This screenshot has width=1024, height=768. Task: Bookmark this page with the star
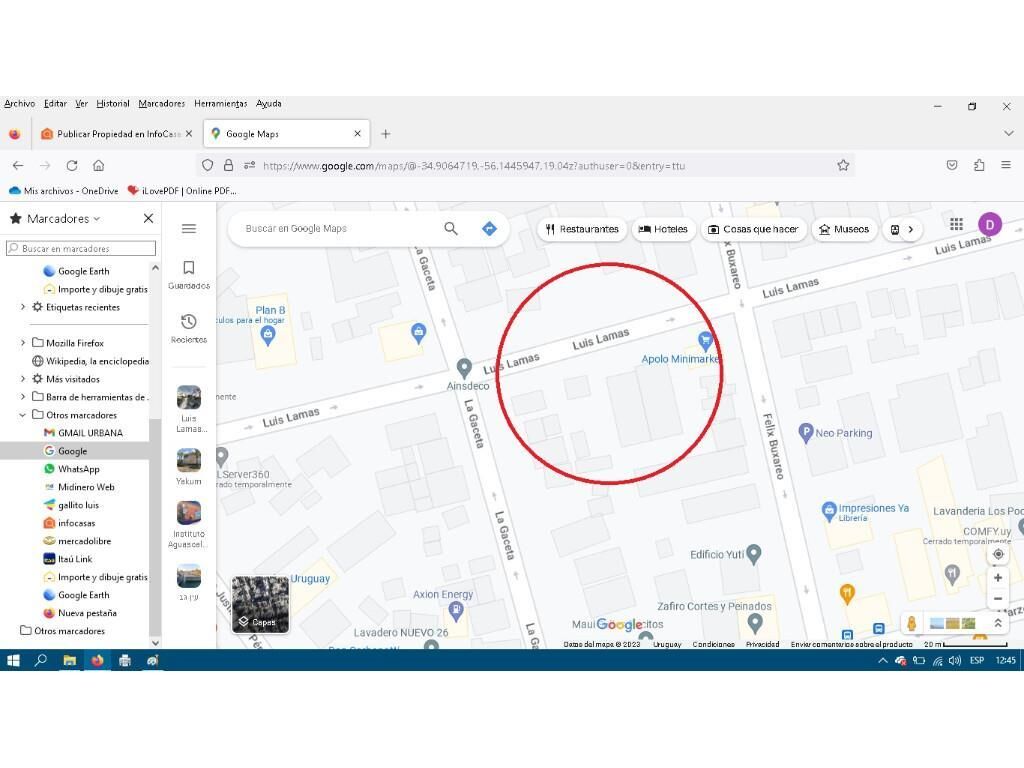843,165
